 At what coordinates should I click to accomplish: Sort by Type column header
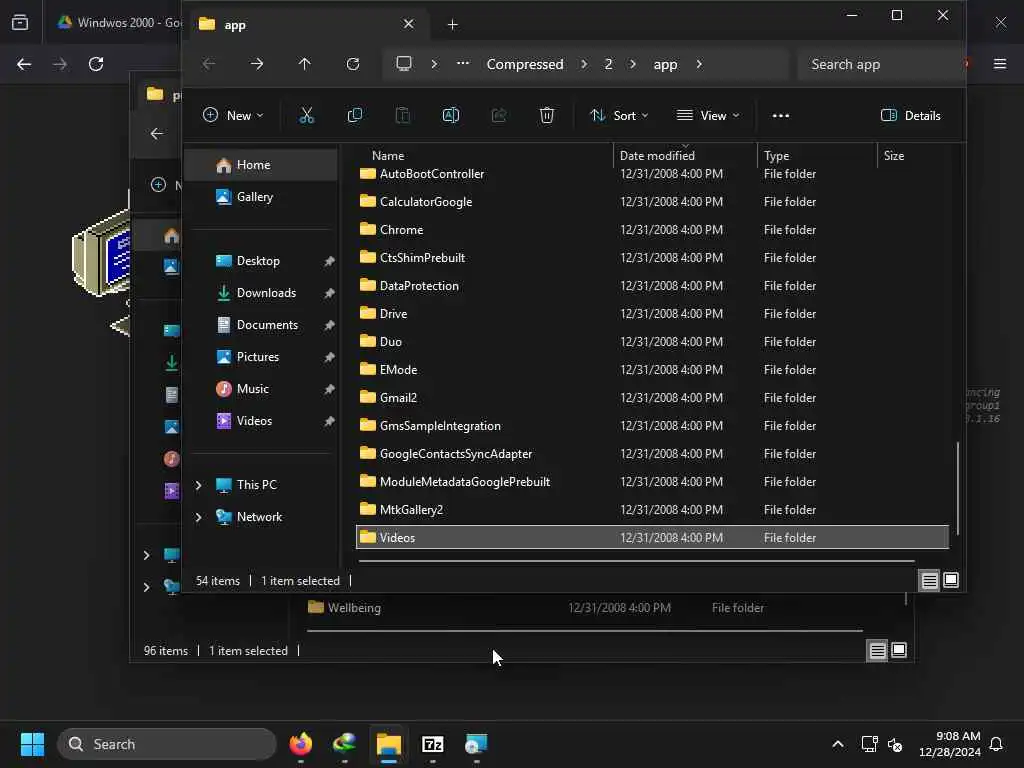[776, 155]
